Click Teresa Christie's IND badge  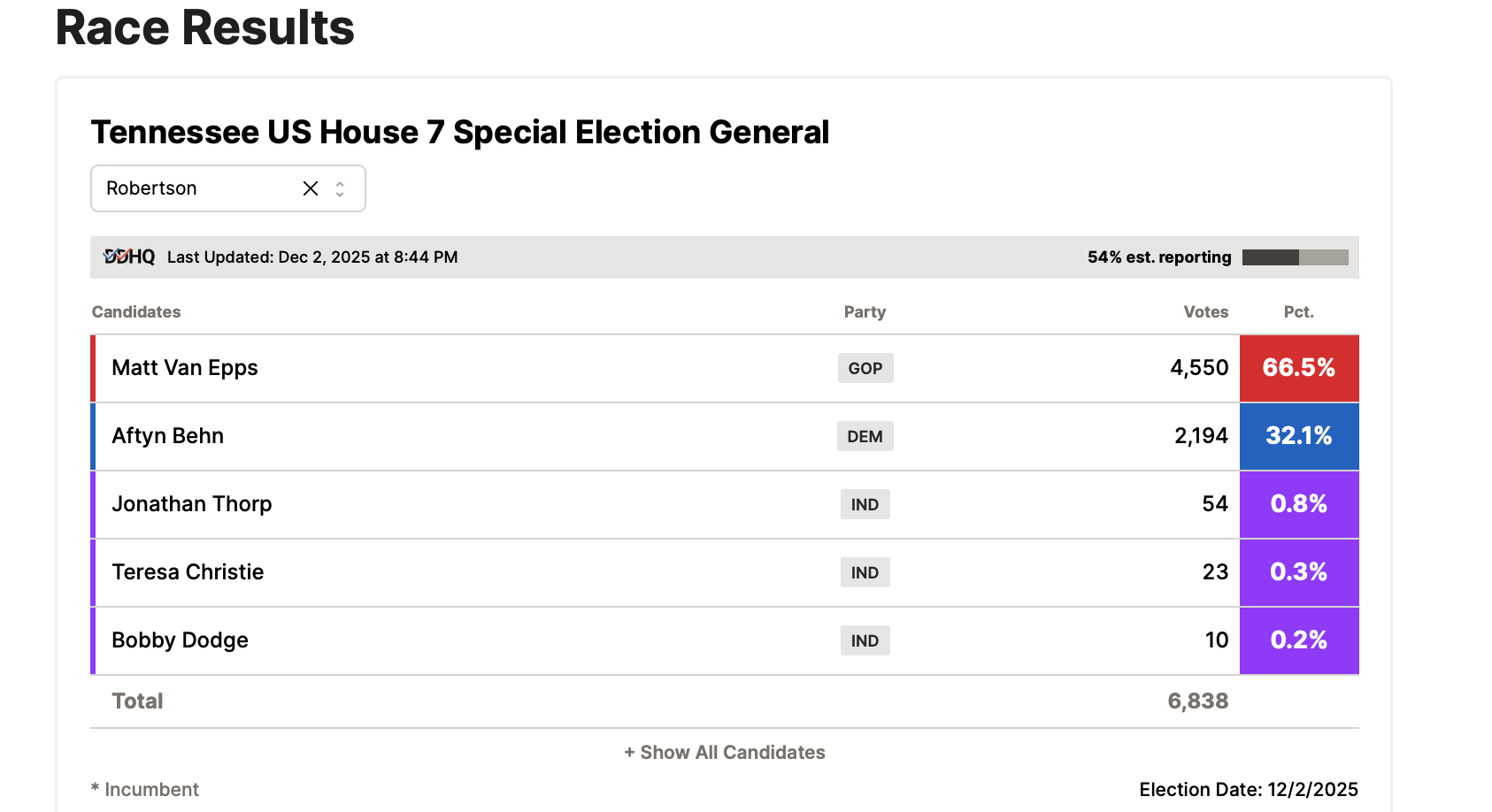[x=865, y=573]
